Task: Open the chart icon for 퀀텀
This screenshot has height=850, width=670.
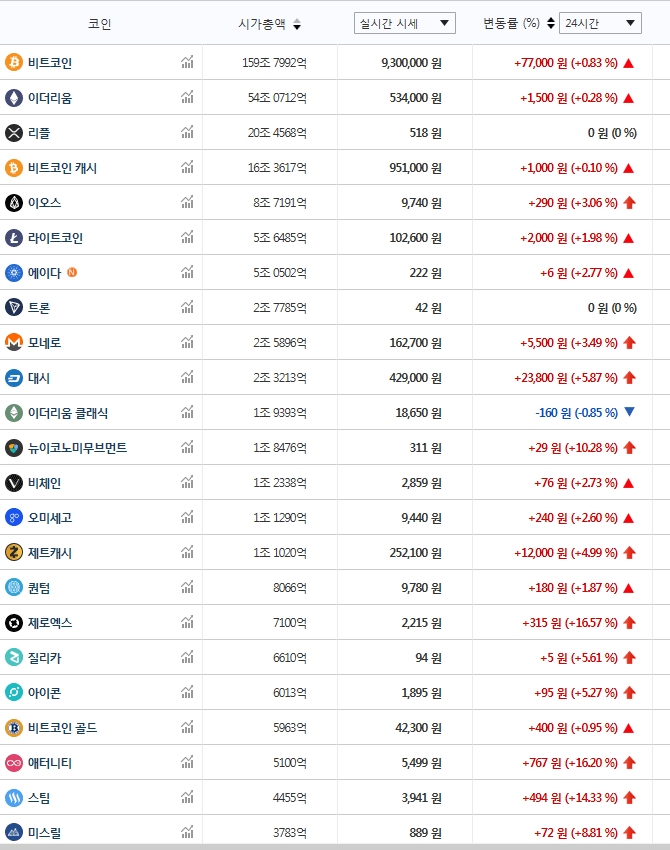Action: (187, 588)
